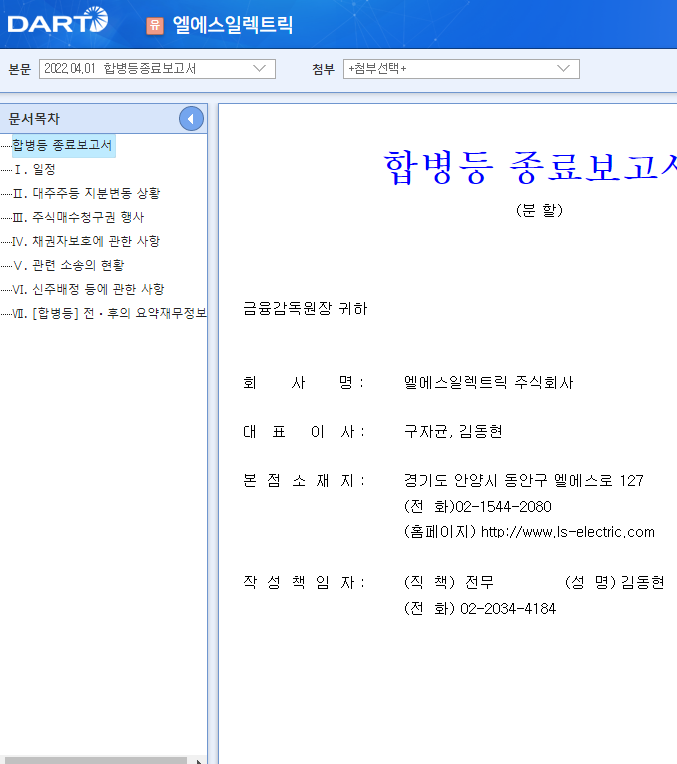Select 합병등 종료보고서 in the contents tree

[x=62, y=145]
